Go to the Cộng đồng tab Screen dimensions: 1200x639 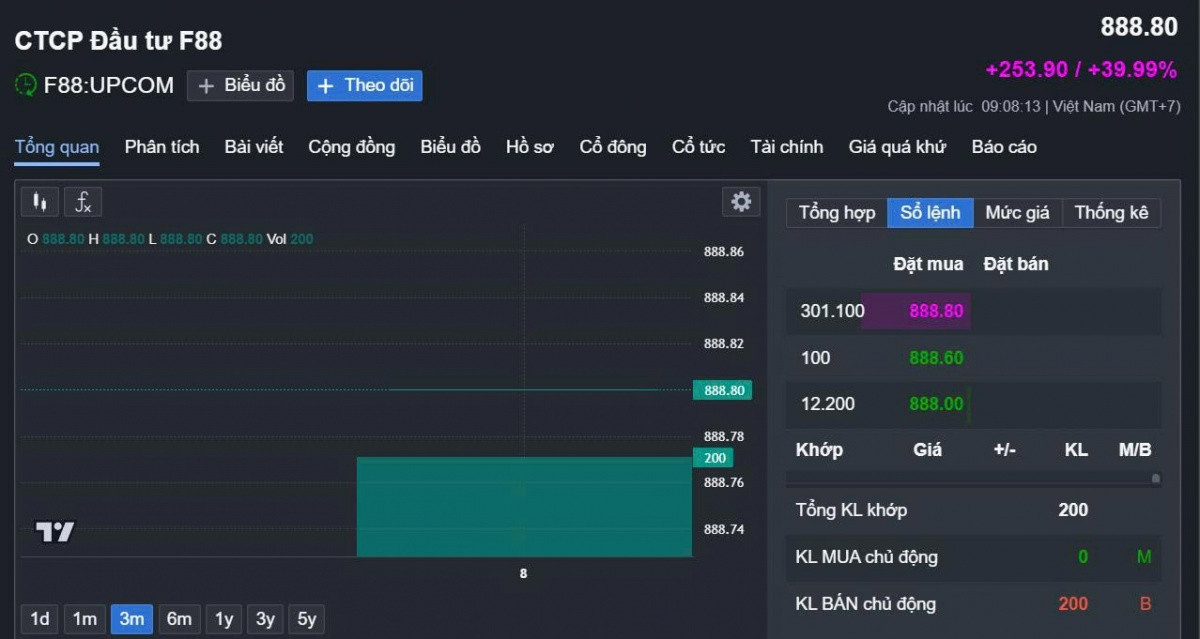352,147
